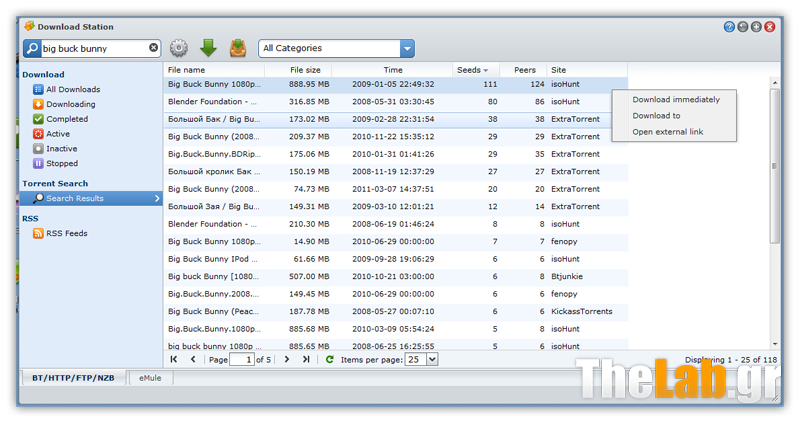
Task: Switch to the BT/HTTP/FTP/NZB tab
Action: tap(73, 378)
